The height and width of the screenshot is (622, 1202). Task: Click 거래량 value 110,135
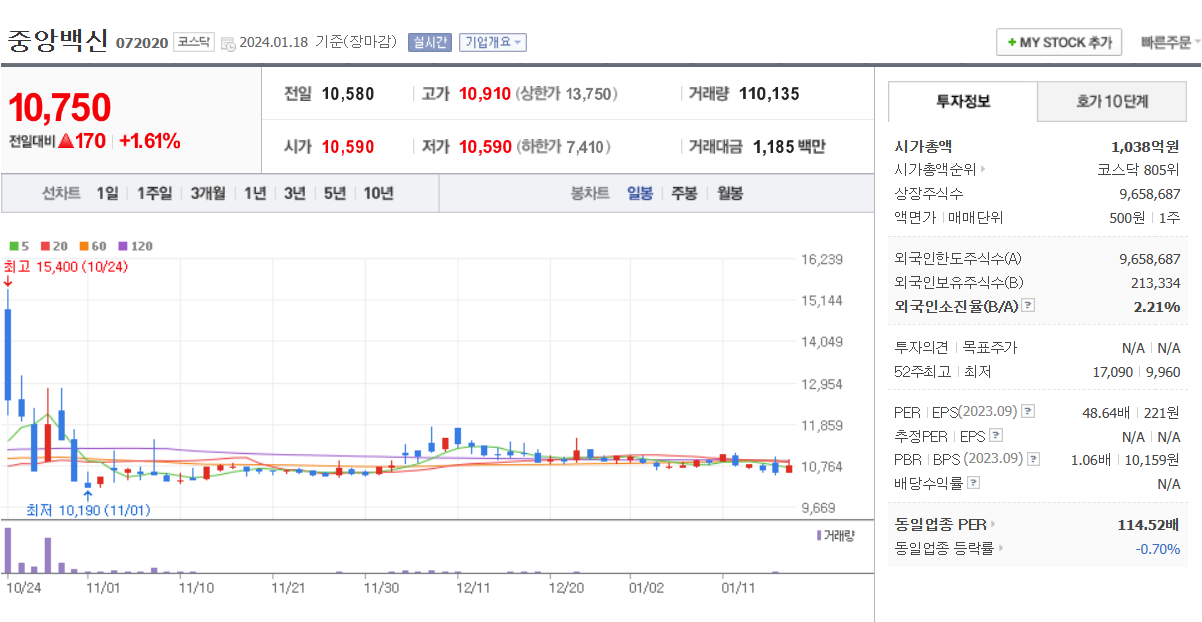click(x=769, y=94)
